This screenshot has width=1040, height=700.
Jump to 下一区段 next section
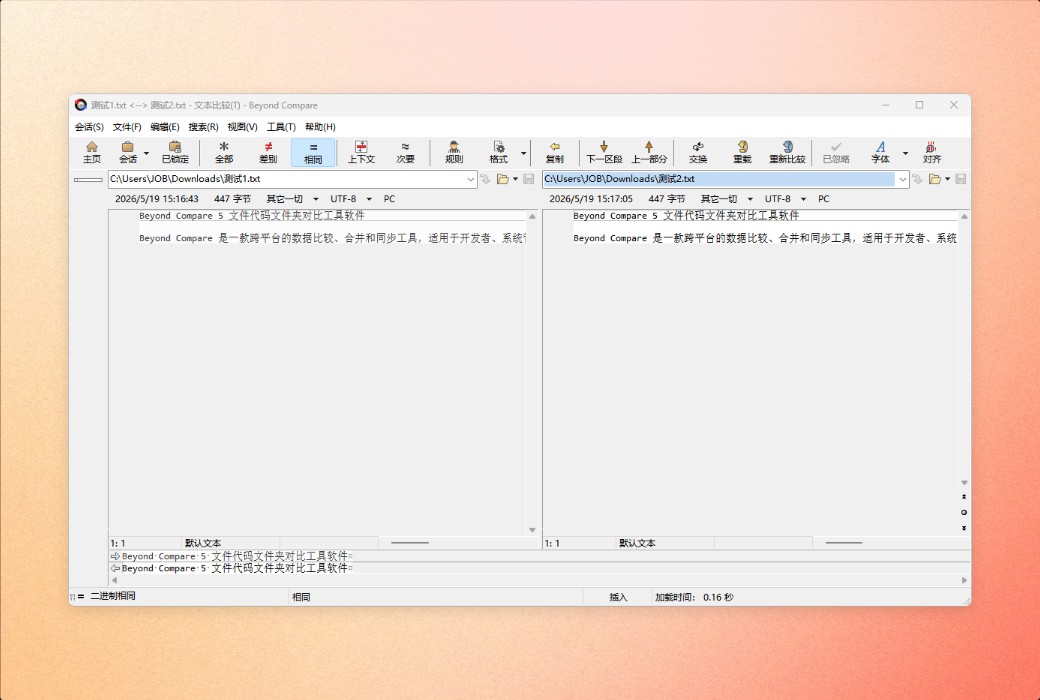click(x=604, y=152)
